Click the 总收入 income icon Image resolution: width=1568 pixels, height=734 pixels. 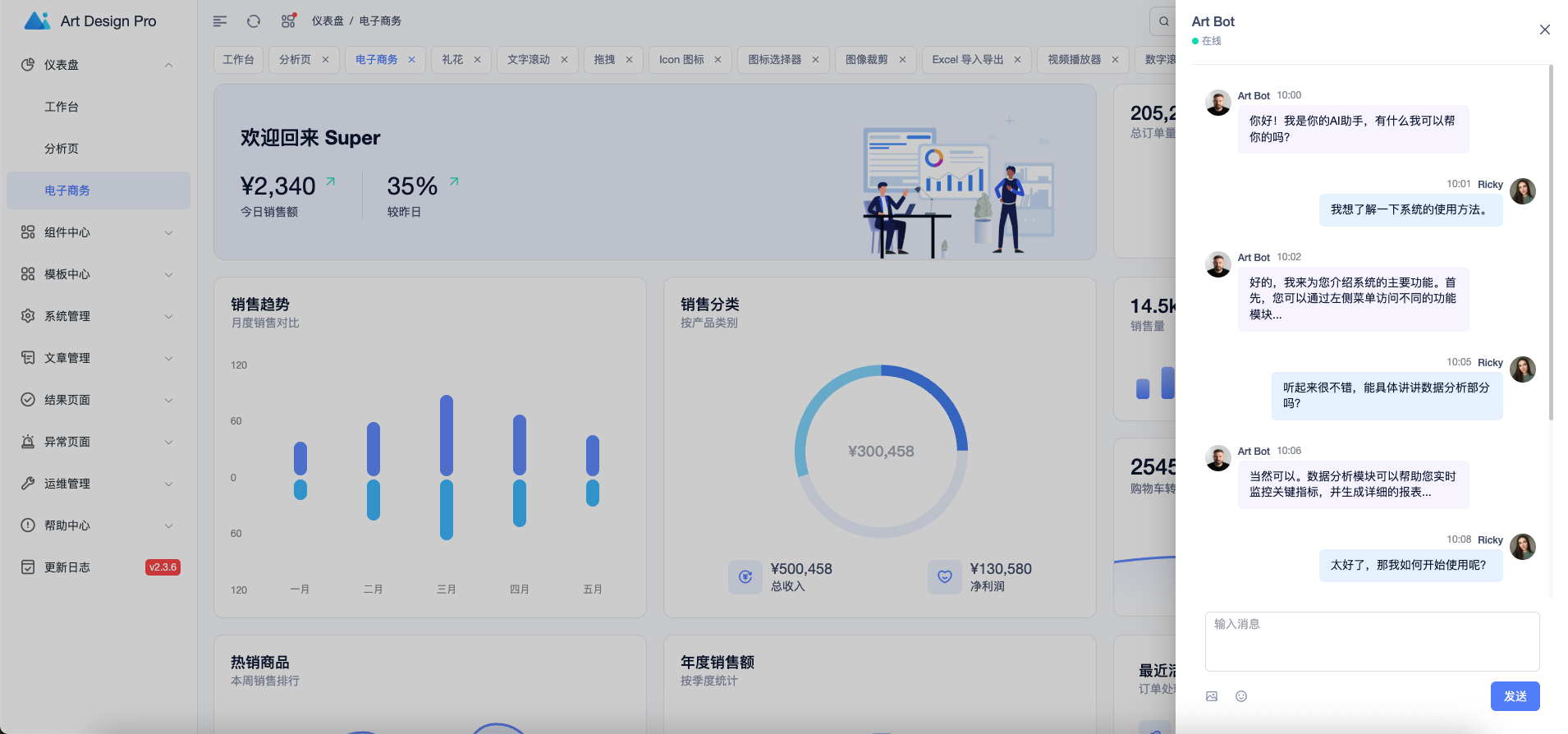[x=745, y=577]
